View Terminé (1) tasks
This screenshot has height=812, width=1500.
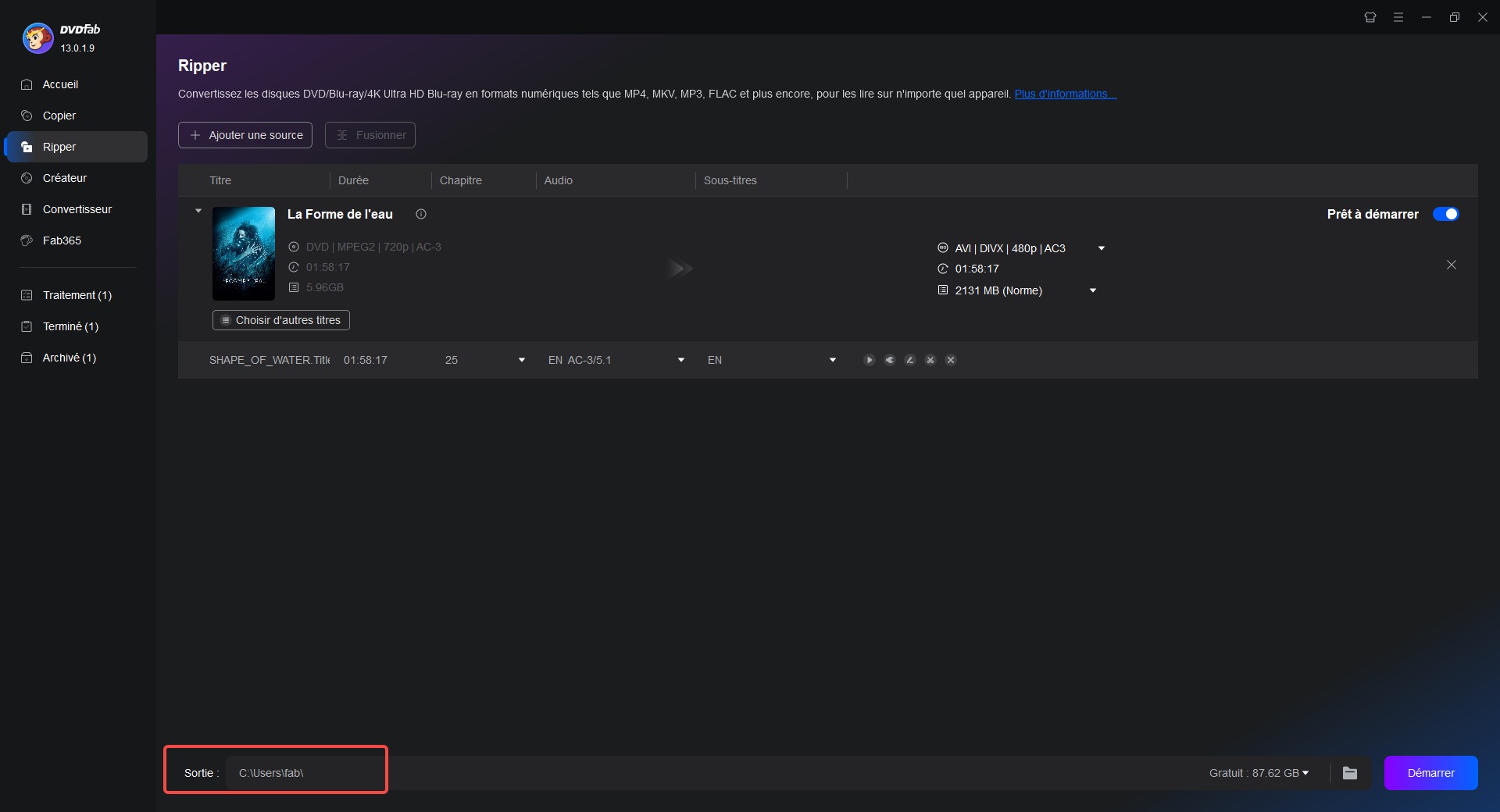(70, 326)
